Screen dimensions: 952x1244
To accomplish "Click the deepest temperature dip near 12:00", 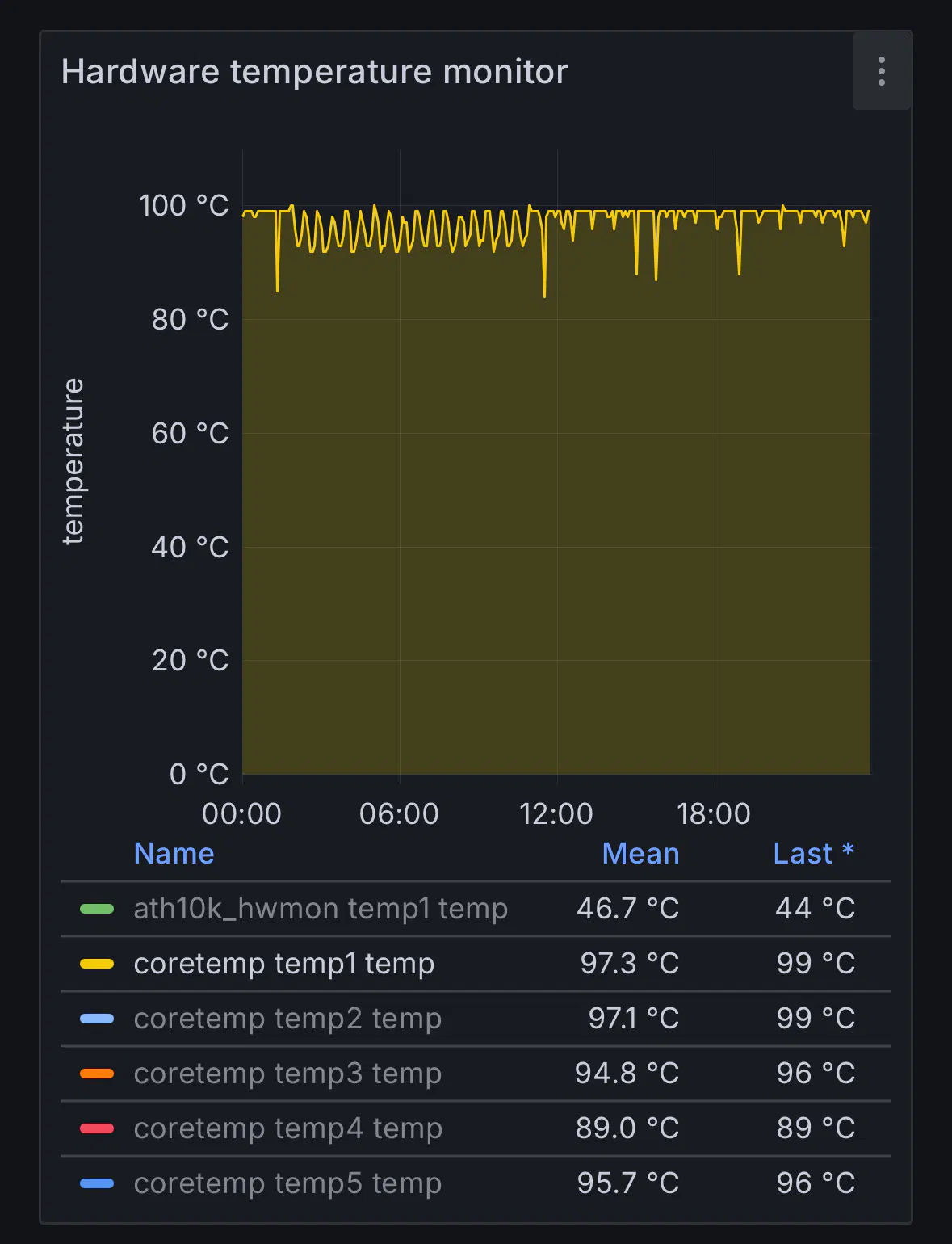I will [544, 296].
